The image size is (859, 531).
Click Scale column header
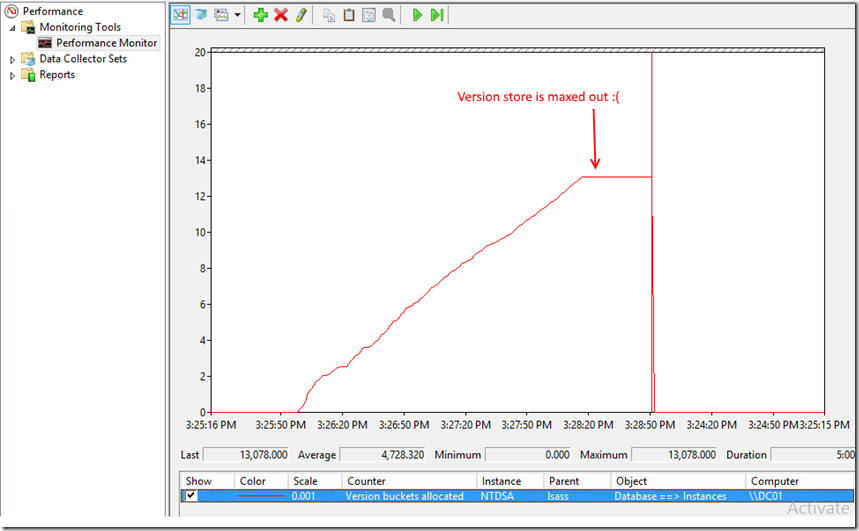(x=315, y=481)
